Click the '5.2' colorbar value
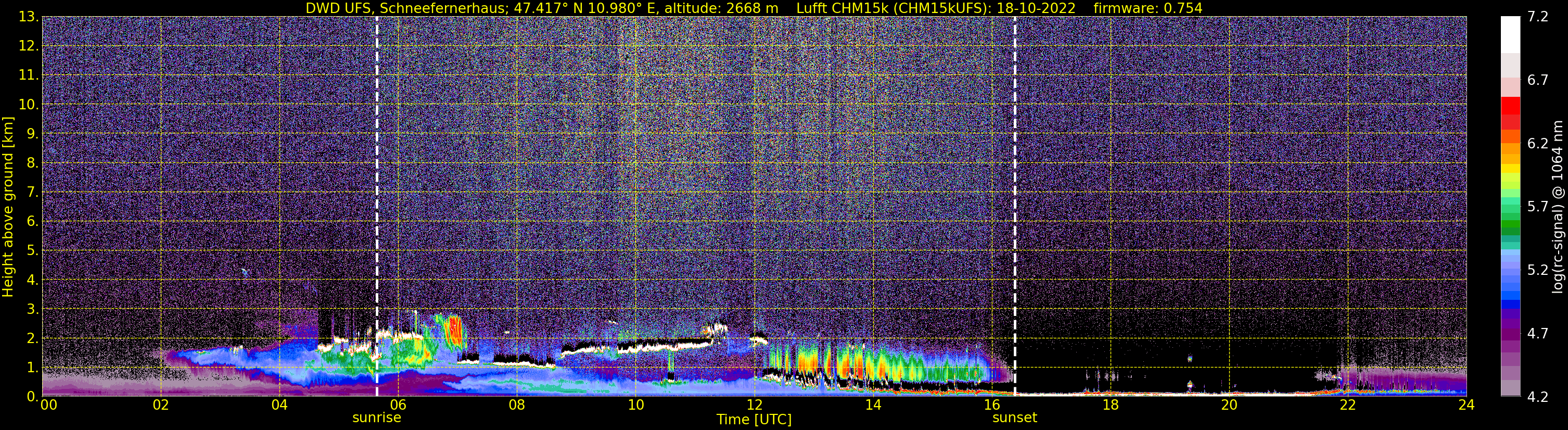The width and height of the screenshot is (1568, 430). [1538, 270]
